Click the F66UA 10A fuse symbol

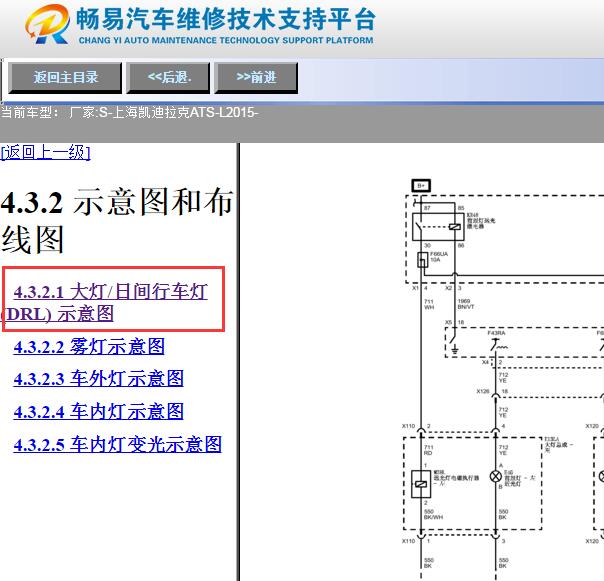423,260
